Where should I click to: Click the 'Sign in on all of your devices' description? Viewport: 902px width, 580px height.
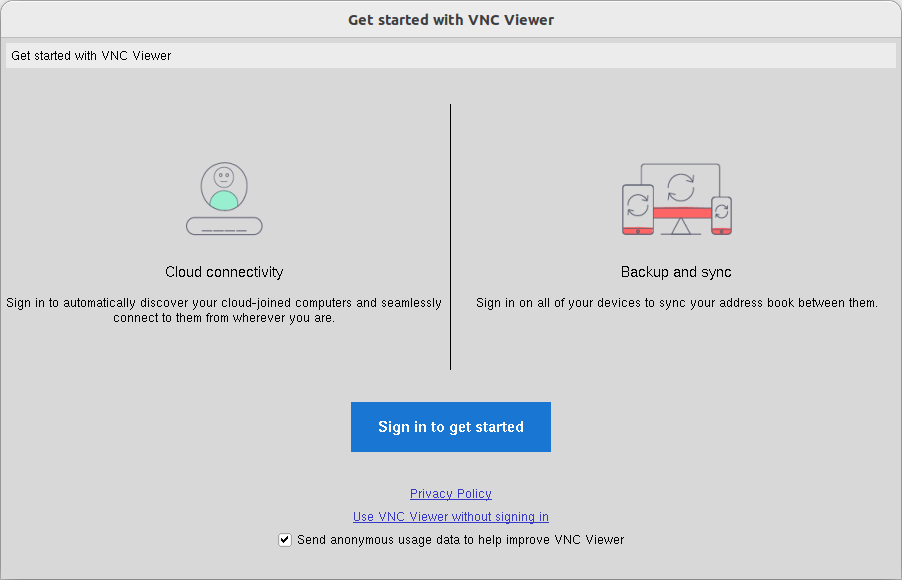(676, 303)
